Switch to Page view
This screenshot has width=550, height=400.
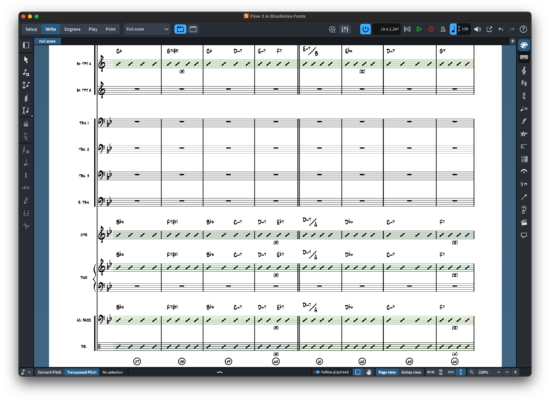(x=387, y=372)
